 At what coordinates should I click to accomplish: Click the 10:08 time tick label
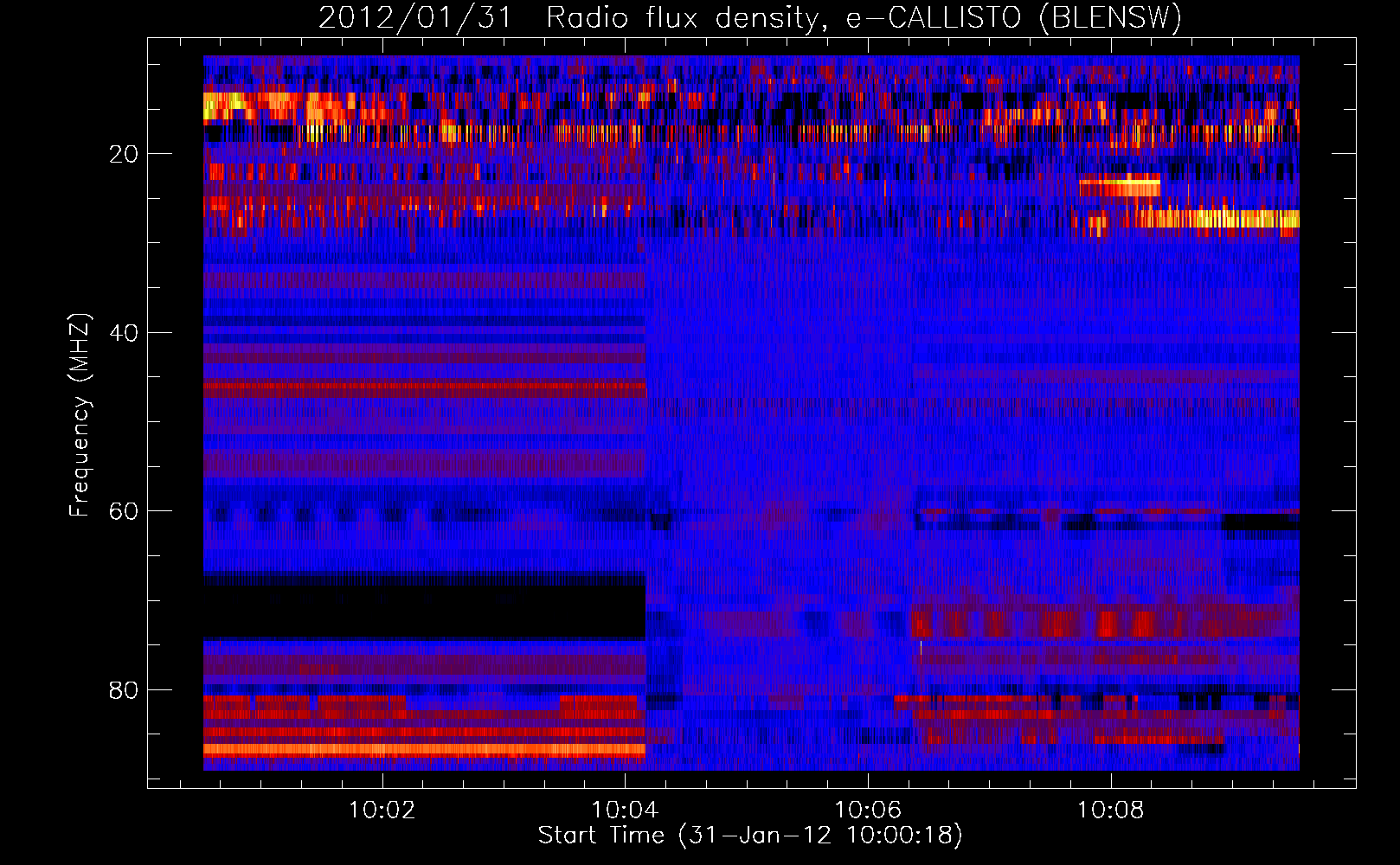[x=1111, y=811]
